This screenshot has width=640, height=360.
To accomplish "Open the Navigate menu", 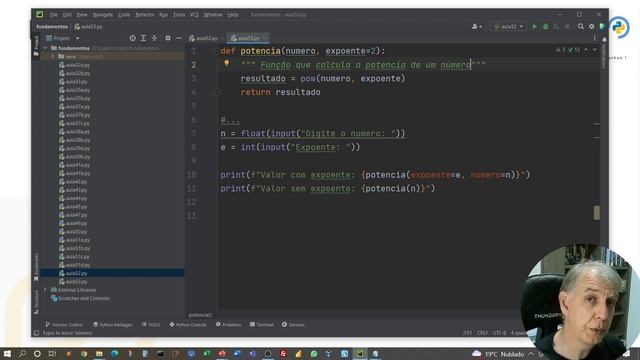I will coord(102,15).
